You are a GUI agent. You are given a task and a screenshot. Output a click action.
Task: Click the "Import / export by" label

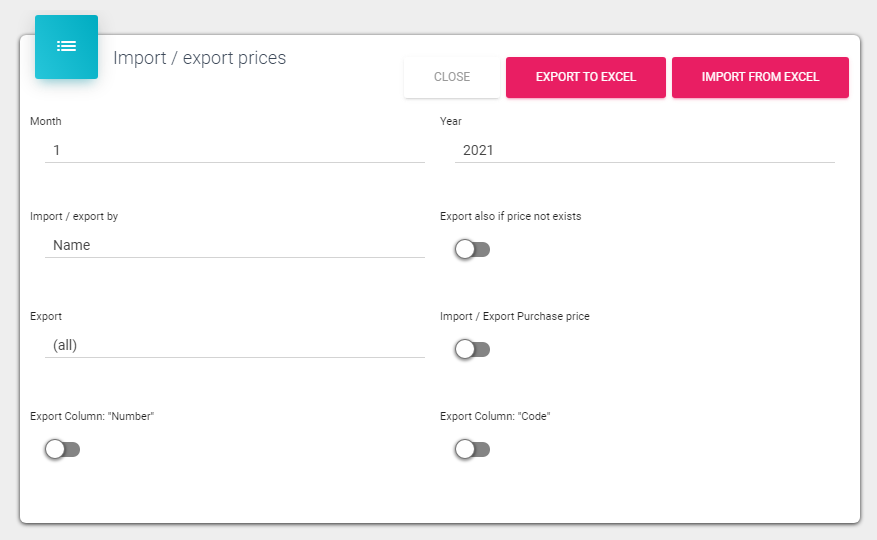point(74,216)
